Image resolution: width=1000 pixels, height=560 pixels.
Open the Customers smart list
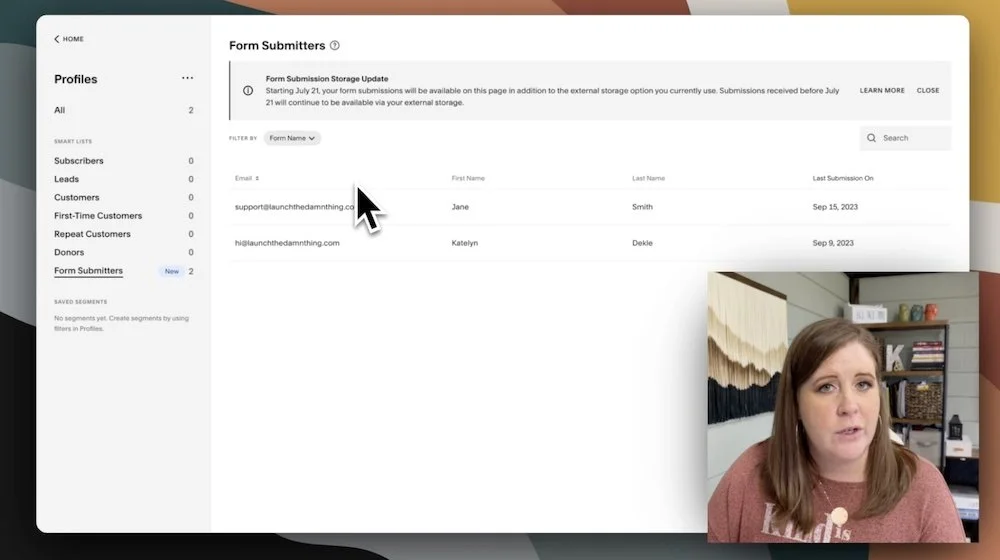124,198
